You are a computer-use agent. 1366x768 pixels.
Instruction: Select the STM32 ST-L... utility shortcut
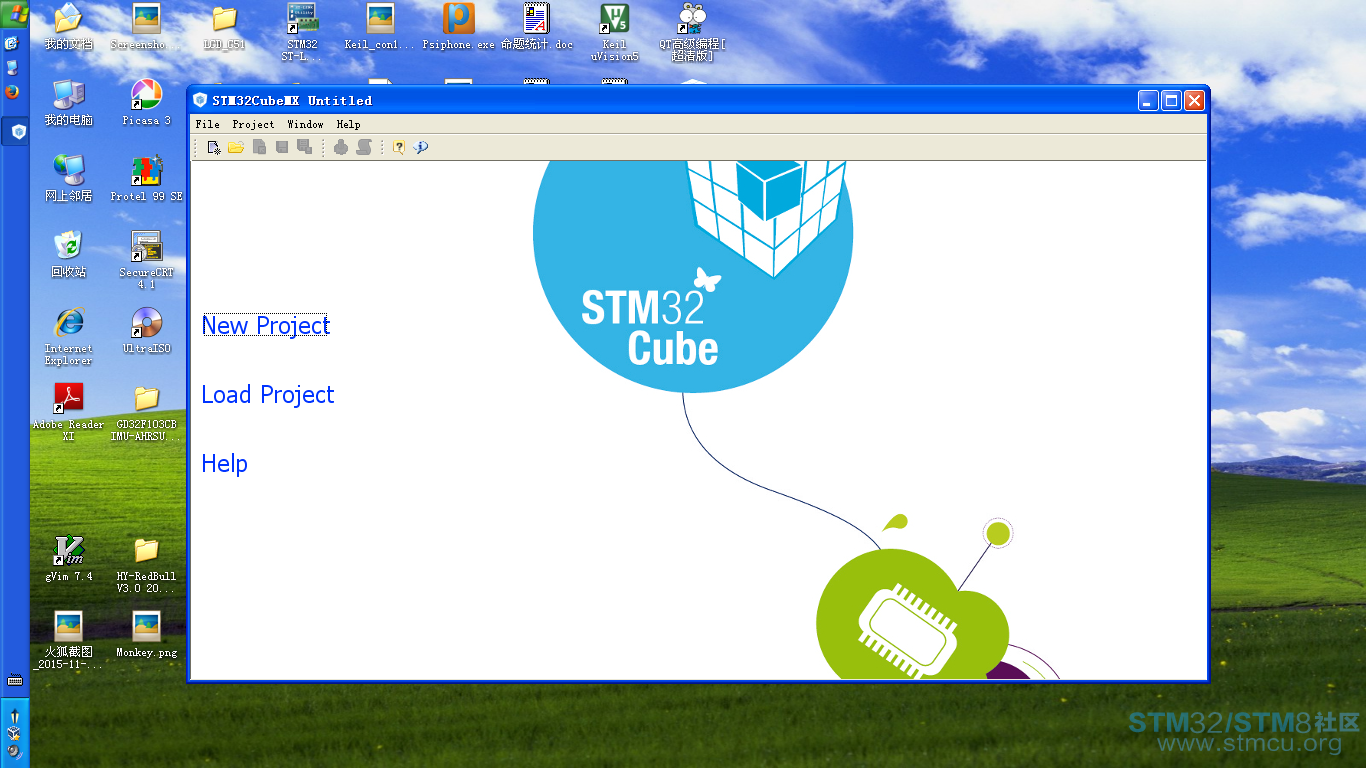(x=302, y=32)
